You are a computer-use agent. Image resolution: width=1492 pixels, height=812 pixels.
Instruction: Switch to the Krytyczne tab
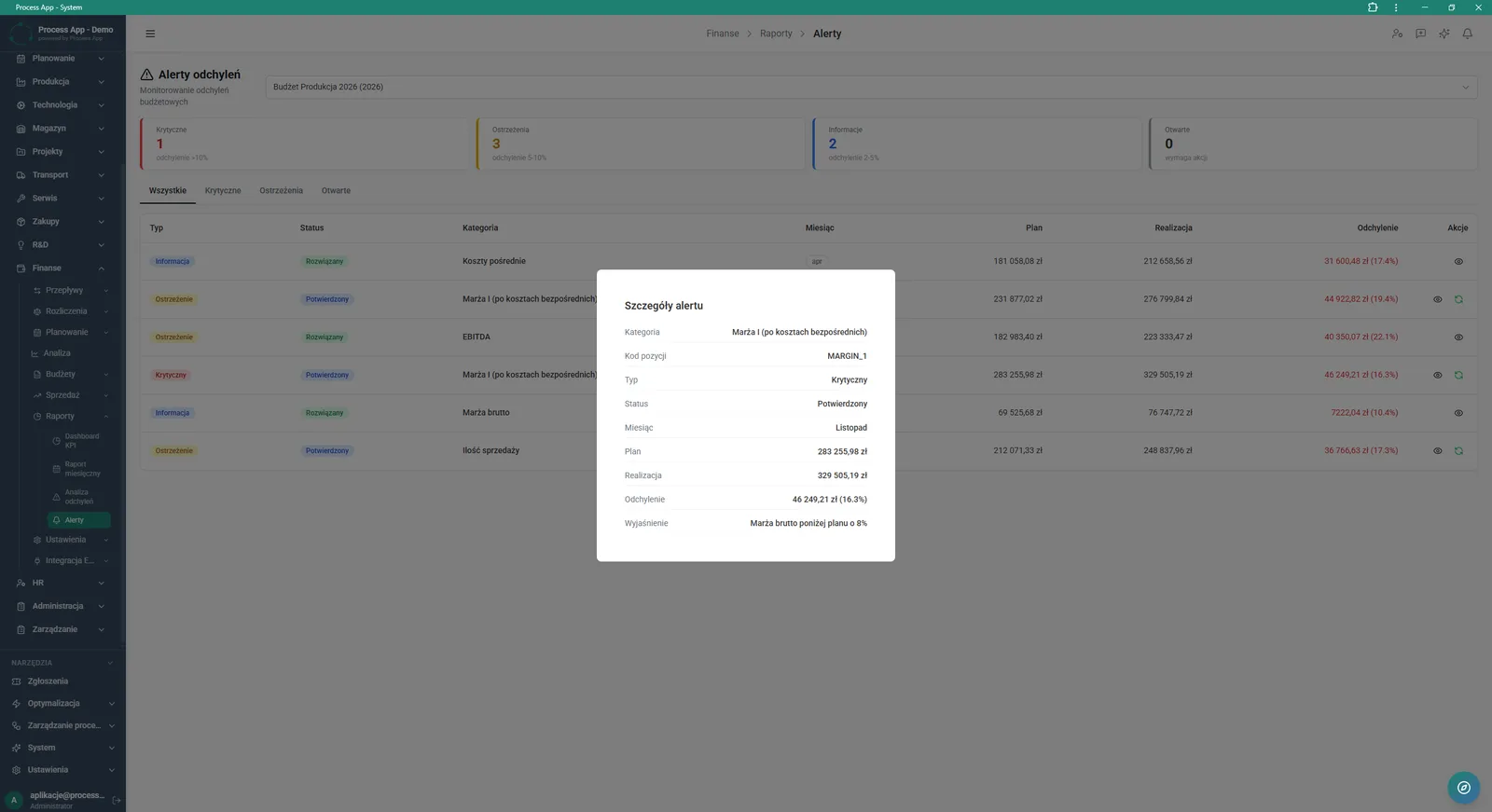point(223,190)
